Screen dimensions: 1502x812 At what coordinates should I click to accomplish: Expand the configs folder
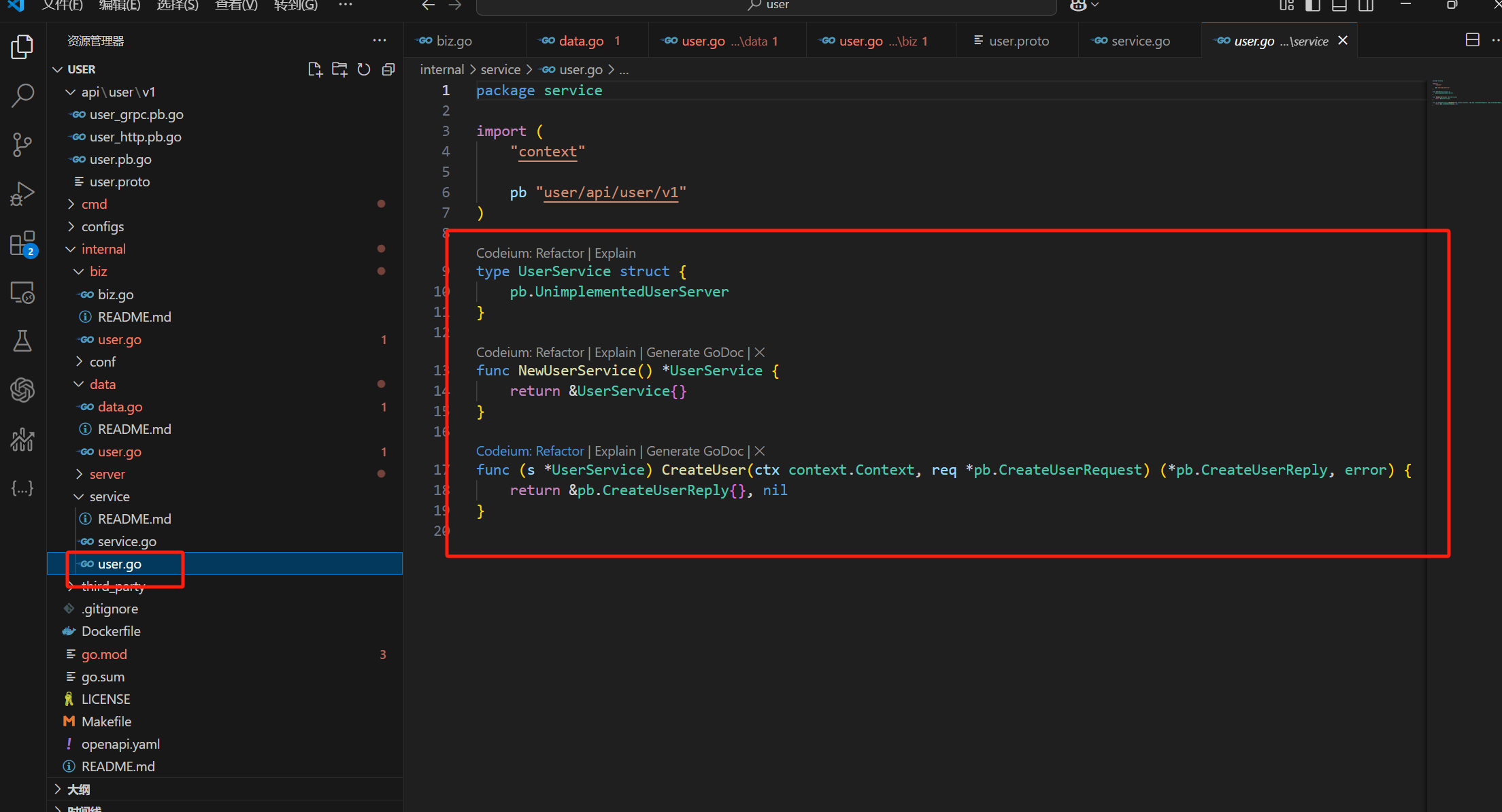[71, 226]
